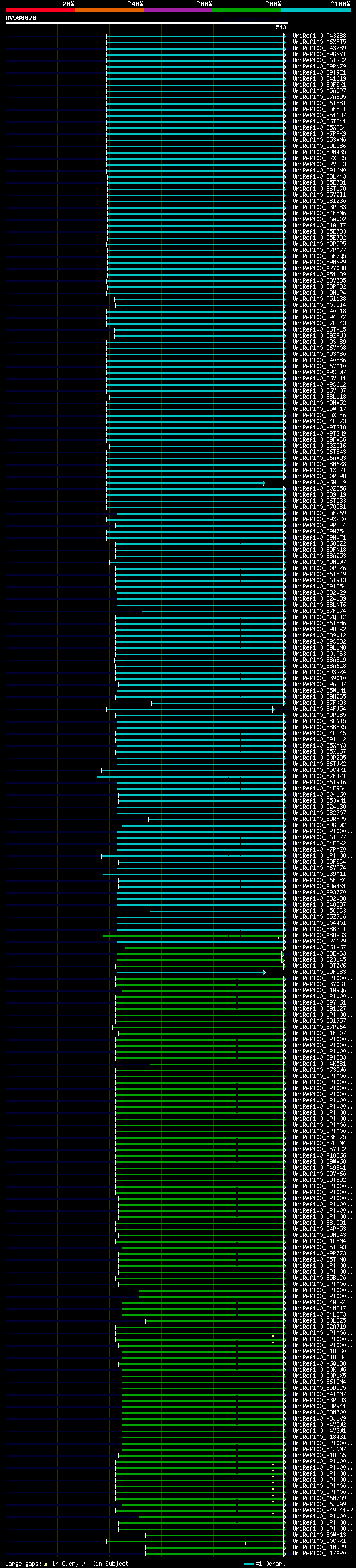Click the alignment bar for UniRef100_B4FJ54
This screenshot has width=356, height=1568.
point(190,709)
